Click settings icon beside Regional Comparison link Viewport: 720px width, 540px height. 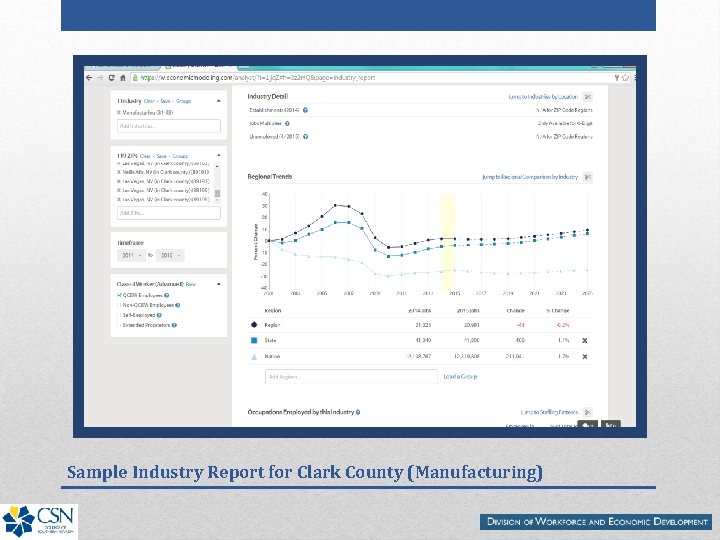point(587,177)
